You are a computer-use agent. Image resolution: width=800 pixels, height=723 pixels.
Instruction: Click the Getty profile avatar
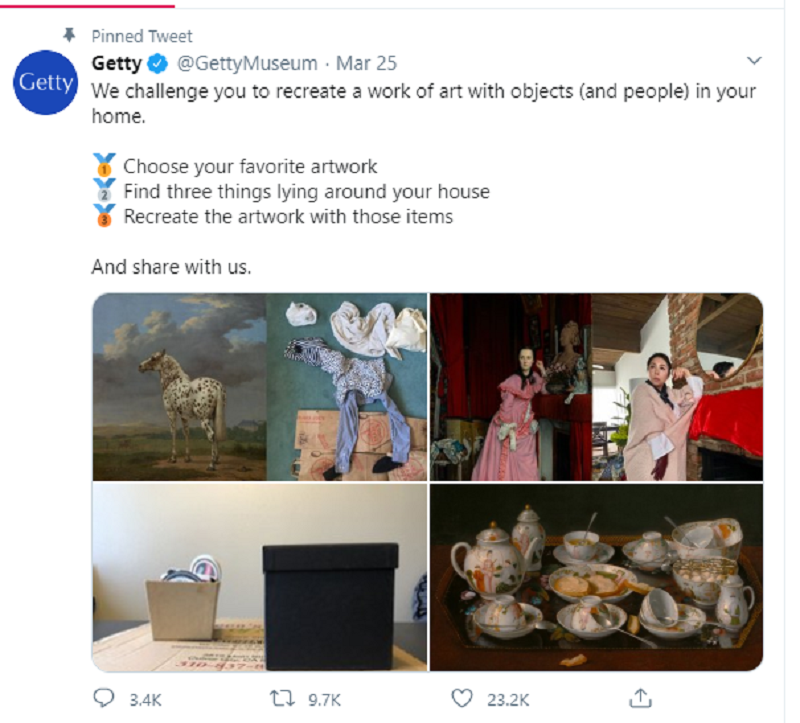tap(46, 82)
